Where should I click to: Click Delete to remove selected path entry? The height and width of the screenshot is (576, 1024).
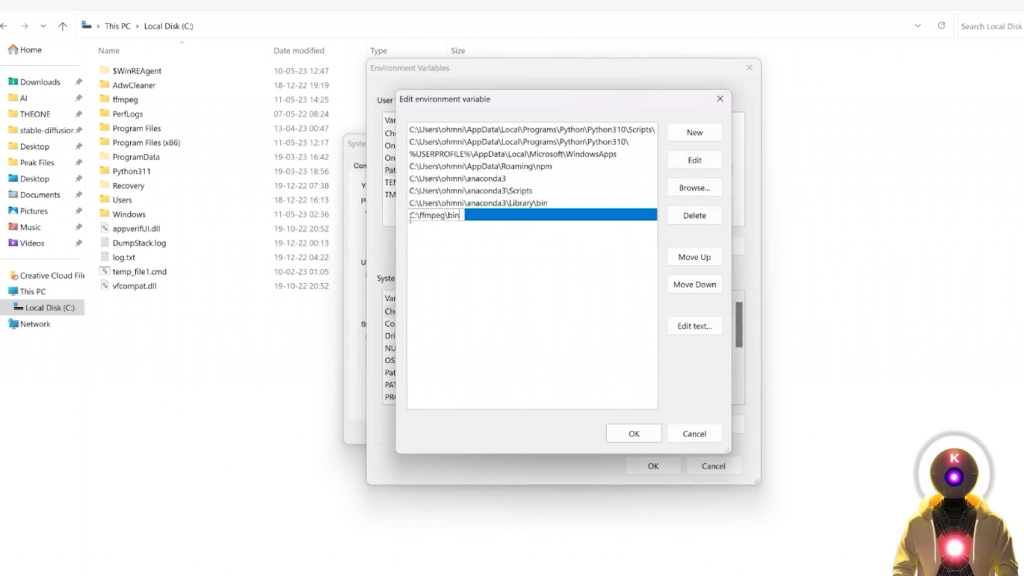tap(694, 216)
